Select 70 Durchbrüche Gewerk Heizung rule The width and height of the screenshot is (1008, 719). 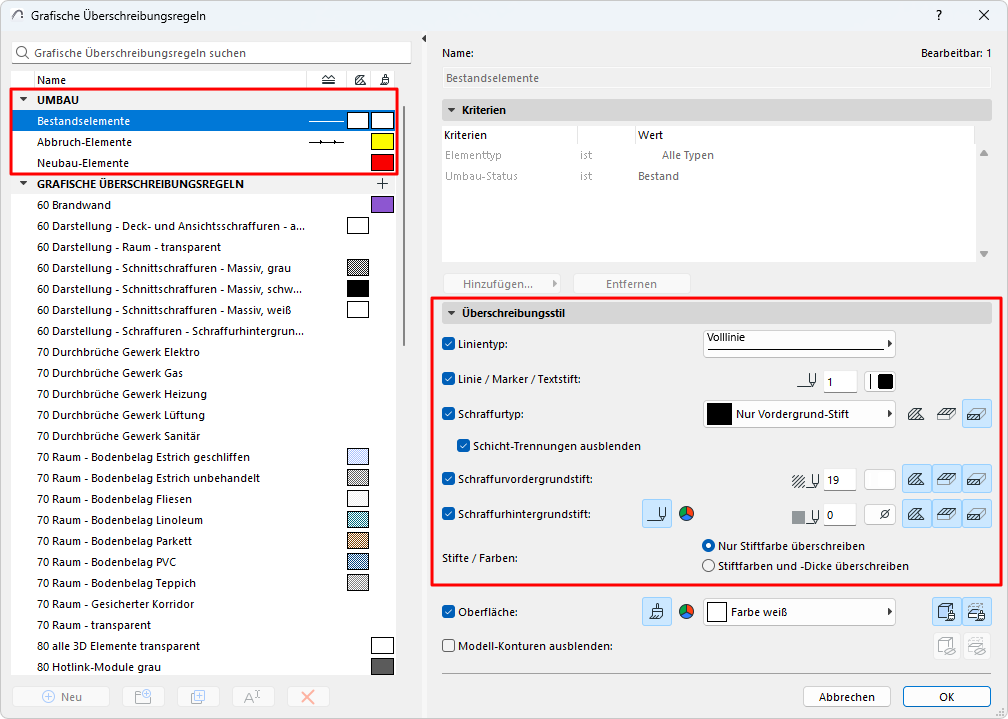pyautogui.click(x=204, y=394)
